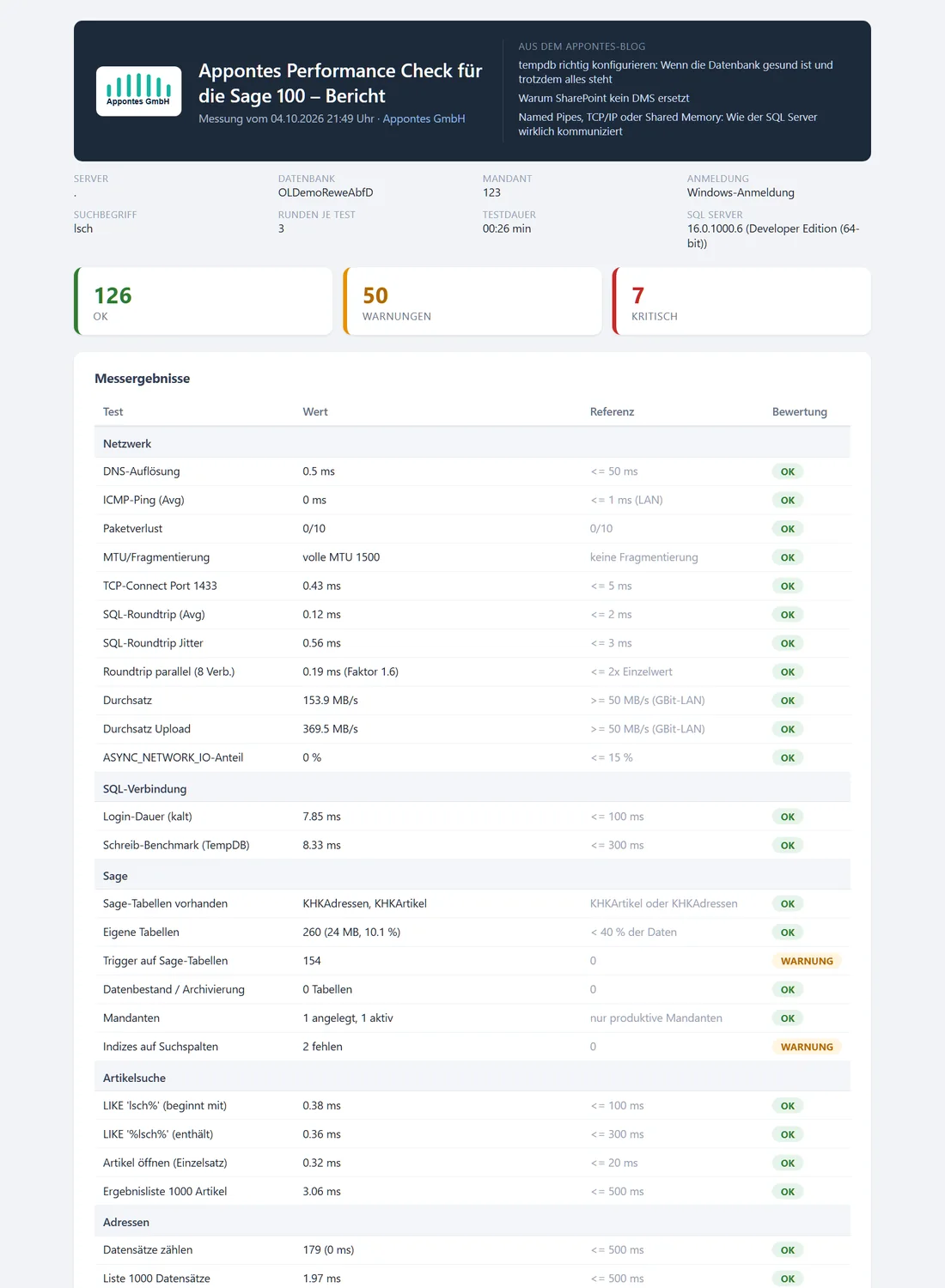Click the Mandanten value 1 angelegt, 1 aktiv
Screen dimensions: 945x1288
coord(348,1018)
